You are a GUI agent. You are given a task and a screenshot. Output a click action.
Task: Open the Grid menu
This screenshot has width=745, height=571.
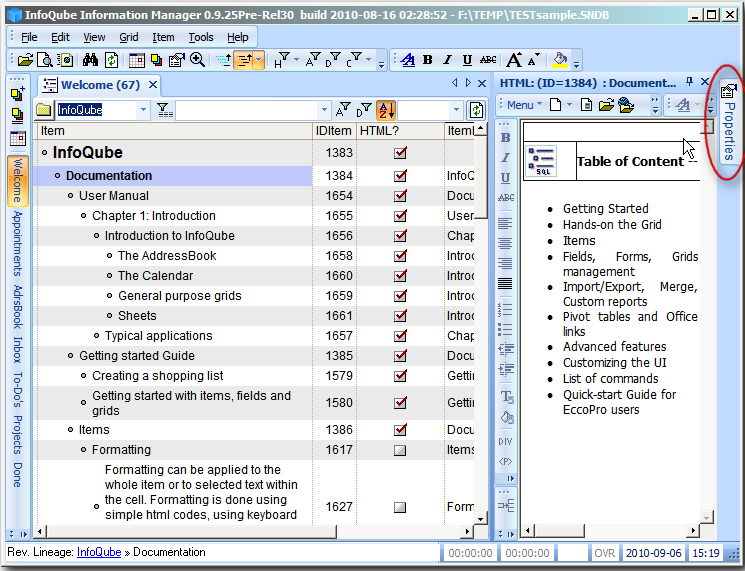(129, 37)
